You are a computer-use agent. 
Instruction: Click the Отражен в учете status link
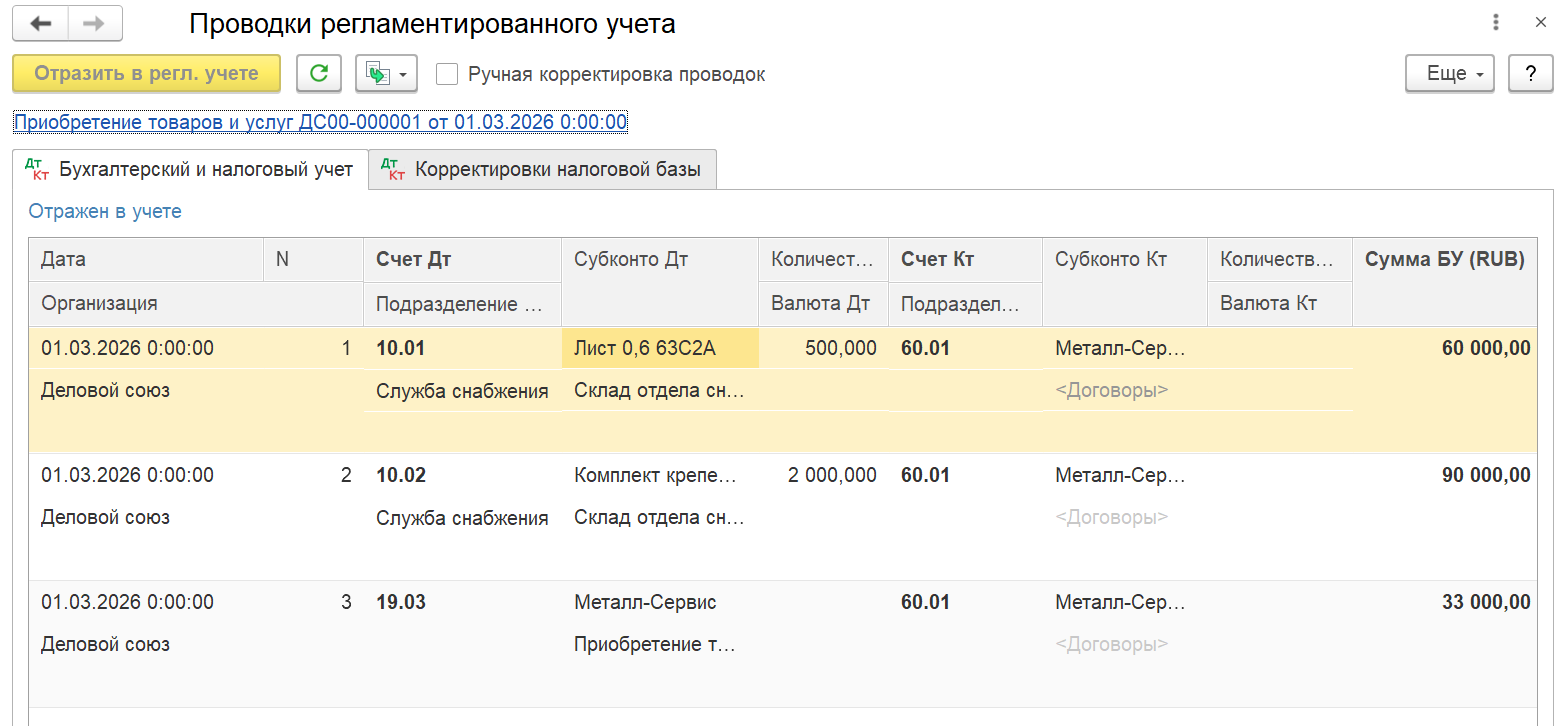tap(105, 211)
